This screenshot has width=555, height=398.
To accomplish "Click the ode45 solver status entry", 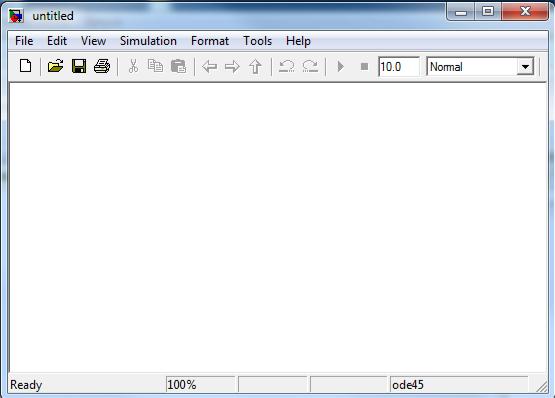I will click(x=459, y=385).
